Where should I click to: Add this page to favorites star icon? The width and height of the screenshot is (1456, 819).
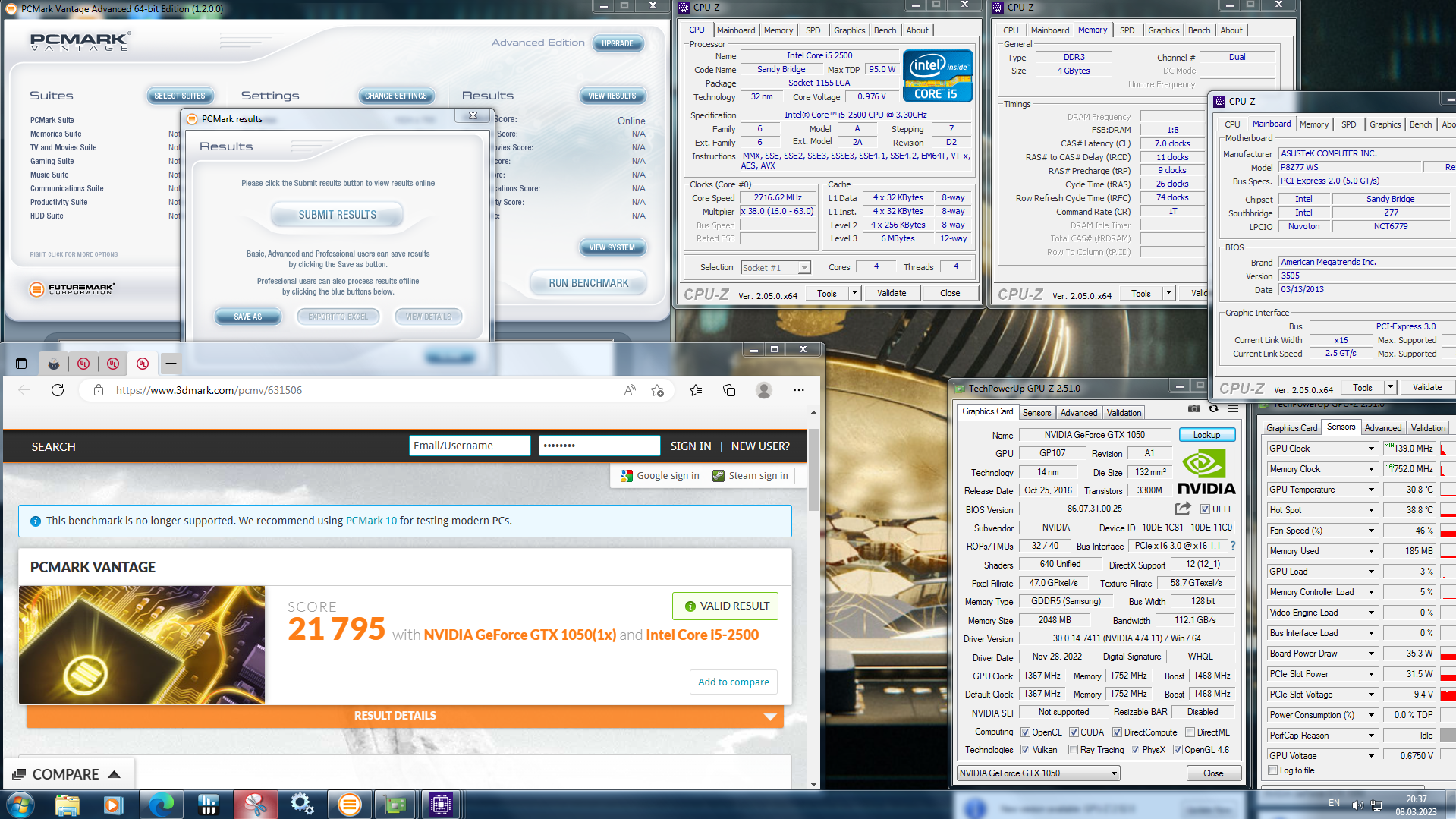coord(657,390)
